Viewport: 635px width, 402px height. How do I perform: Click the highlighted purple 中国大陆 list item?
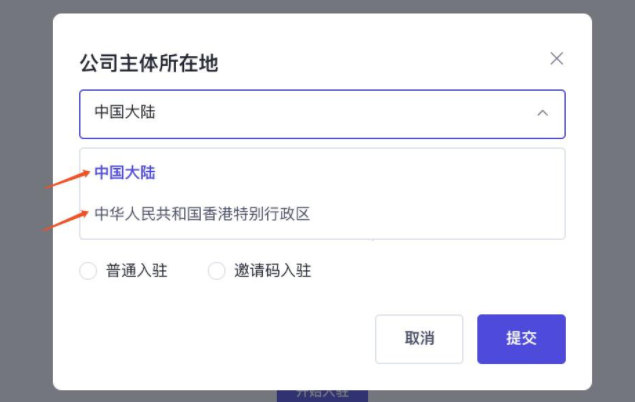(x=125, y=173)
